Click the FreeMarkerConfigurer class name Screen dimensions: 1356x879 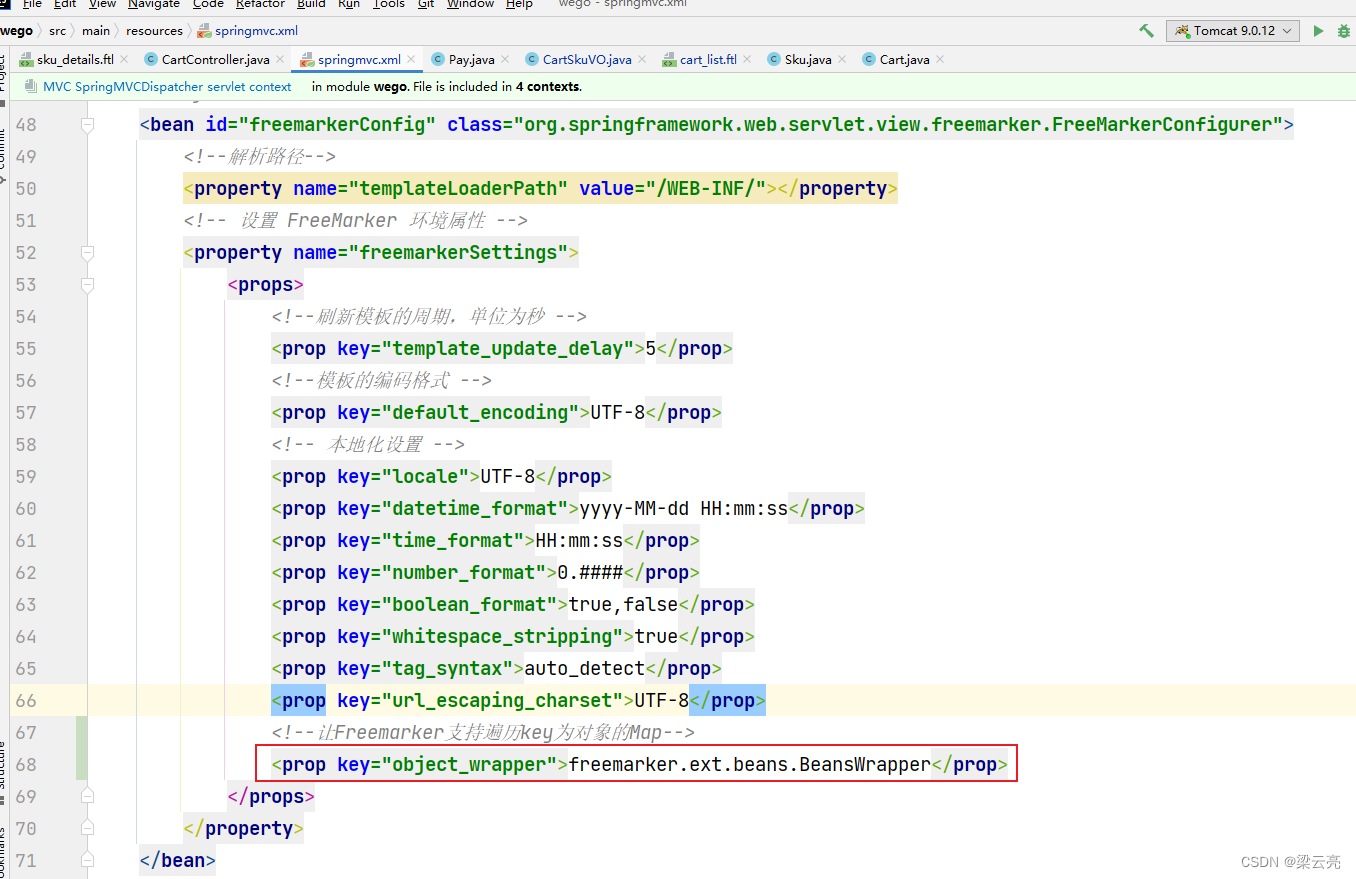[1161, 125]
